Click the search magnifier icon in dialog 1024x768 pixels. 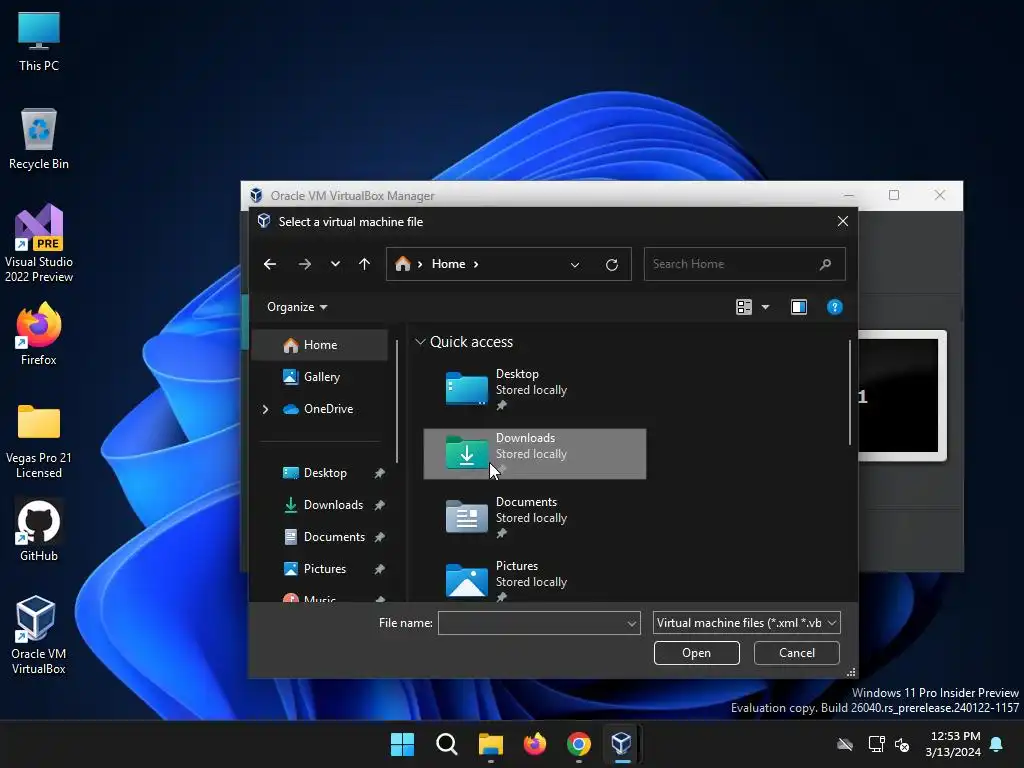(x=825, y=264)
